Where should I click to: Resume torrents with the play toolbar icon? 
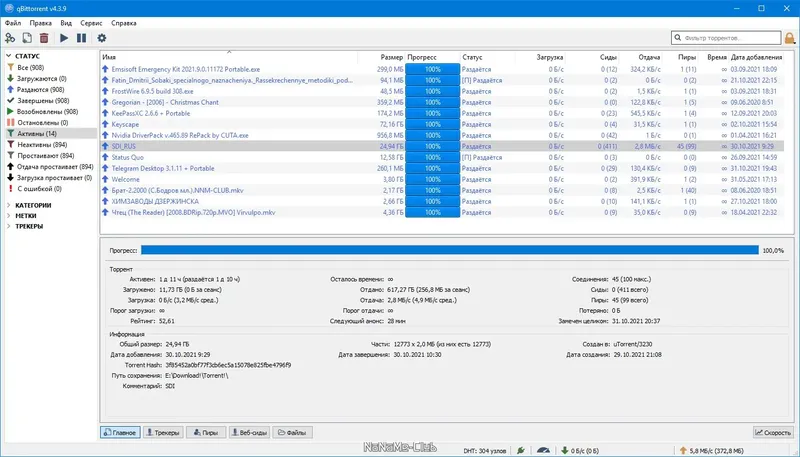click(64, 38)
